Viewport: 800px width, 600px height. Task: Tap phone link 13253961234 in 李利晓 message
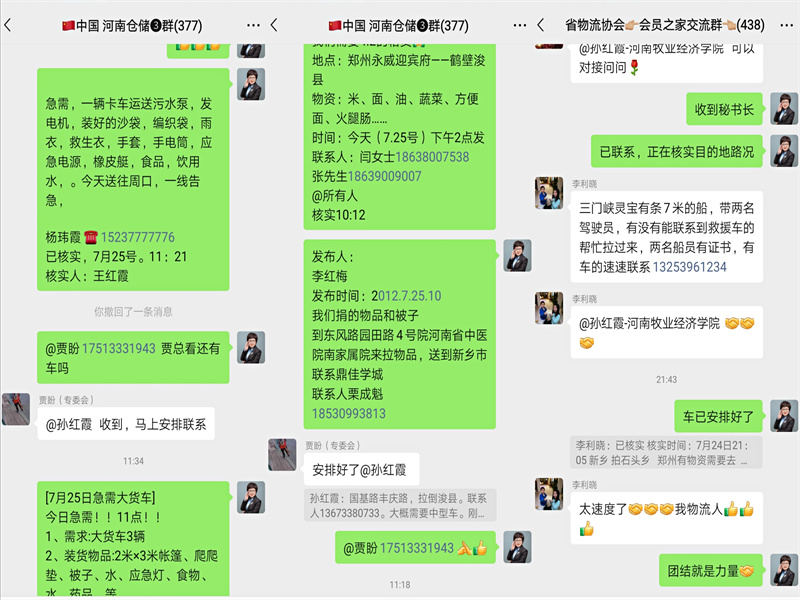coord(689,267)
